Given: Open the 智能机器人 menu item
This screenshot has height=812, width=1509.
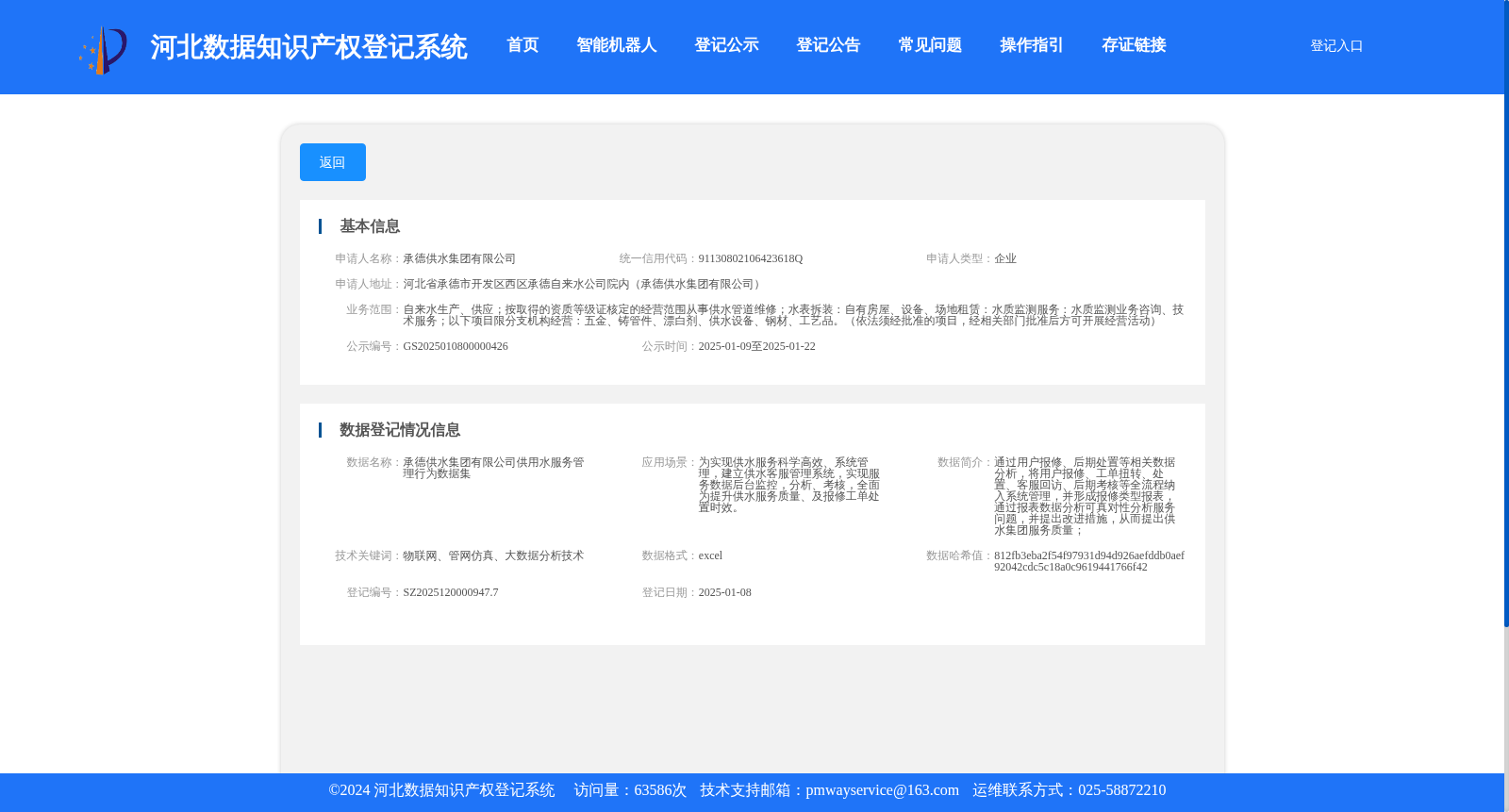Looking at the screenshot, I should tap(616, 45).
